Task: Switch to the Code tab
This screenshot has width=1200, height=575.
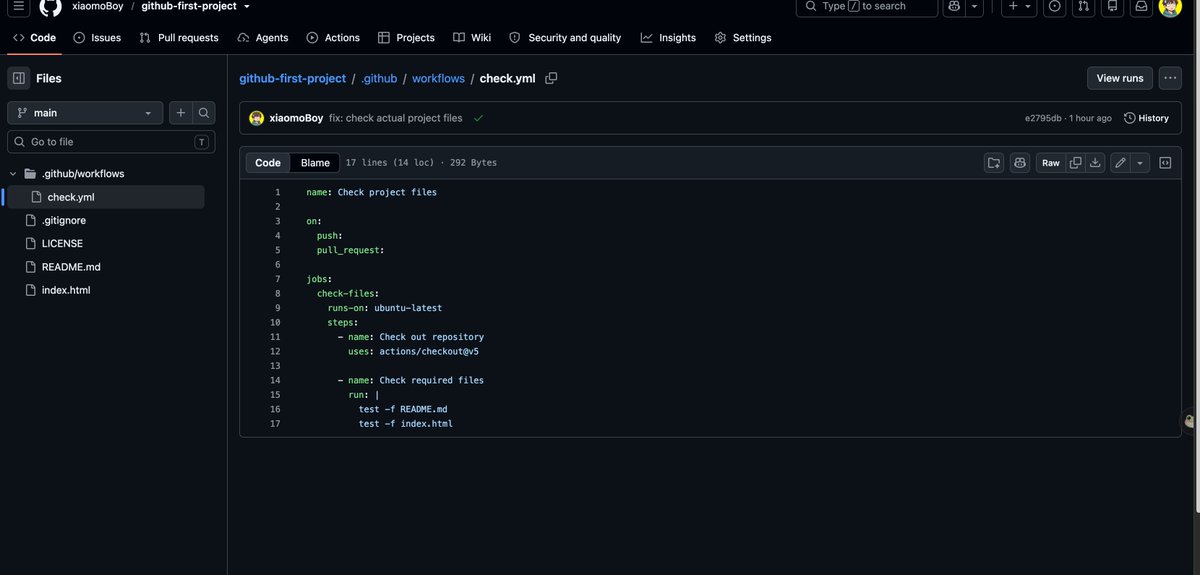Action: pyautogui.click(x=35, y=38)
